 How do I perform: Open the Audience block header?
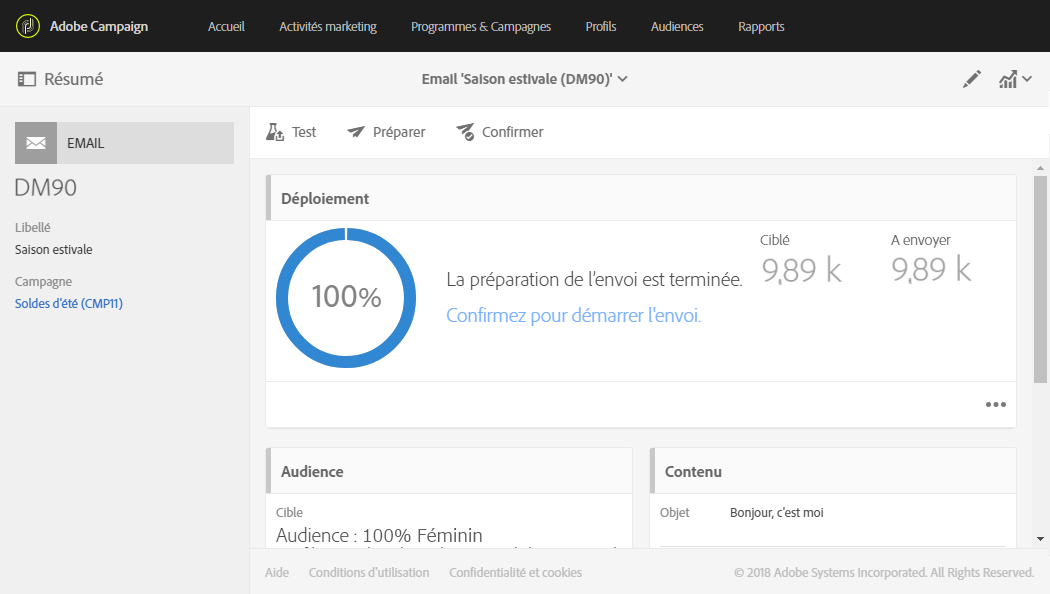pyautogui.click(x=449, y=471)
